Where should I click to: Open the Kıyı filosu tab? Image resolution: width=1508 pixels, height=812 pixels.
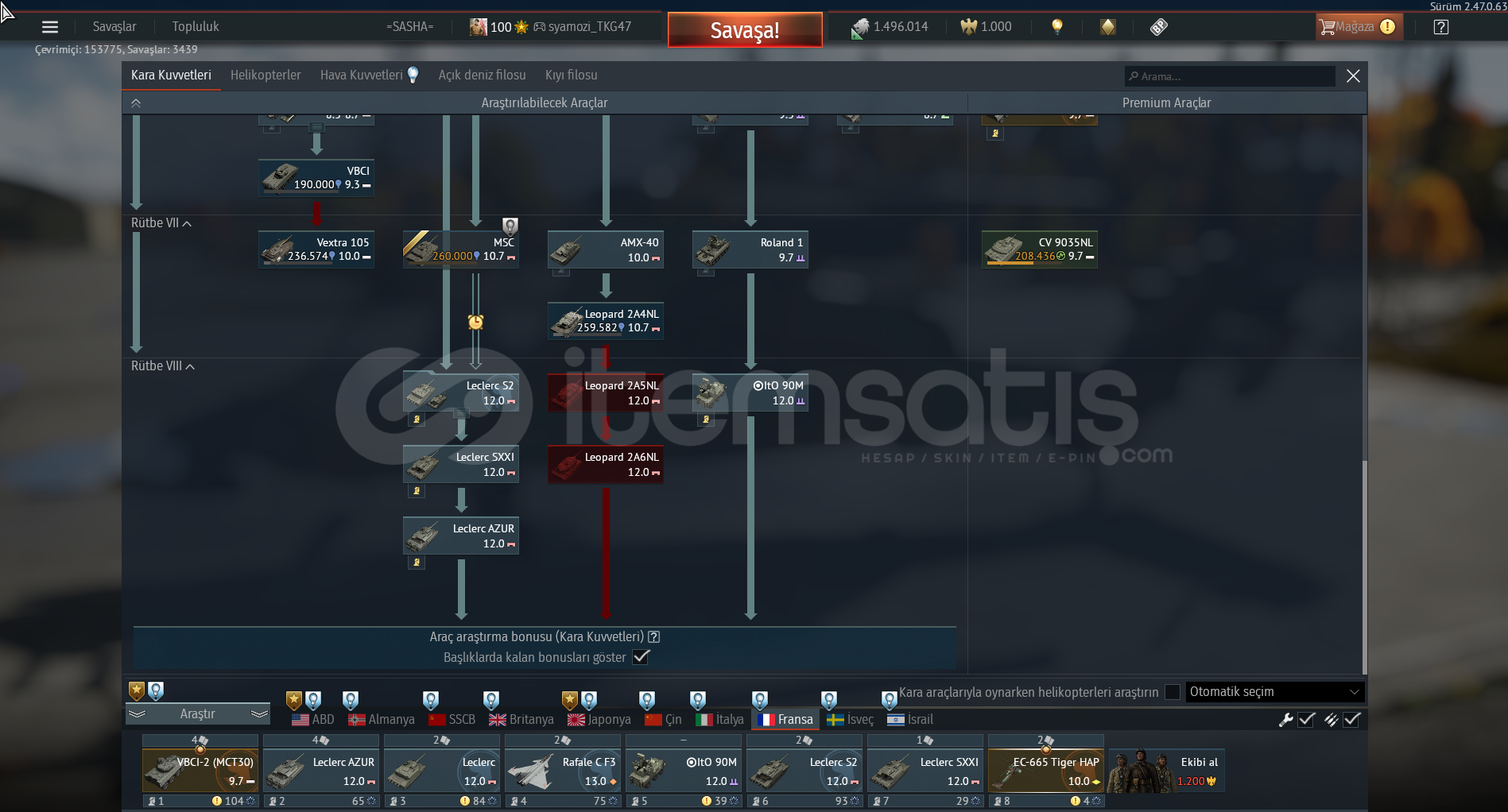pyautogui.click(x=572, y=75)
